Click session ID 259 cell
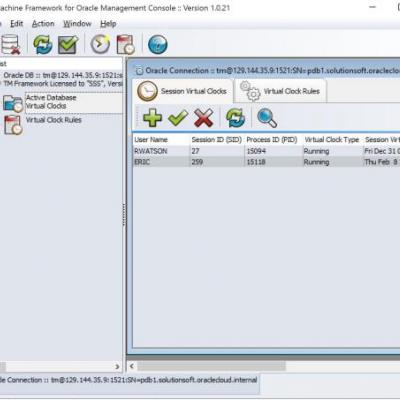The height and width of the screenshot is (400, 400). click(217, 162)
